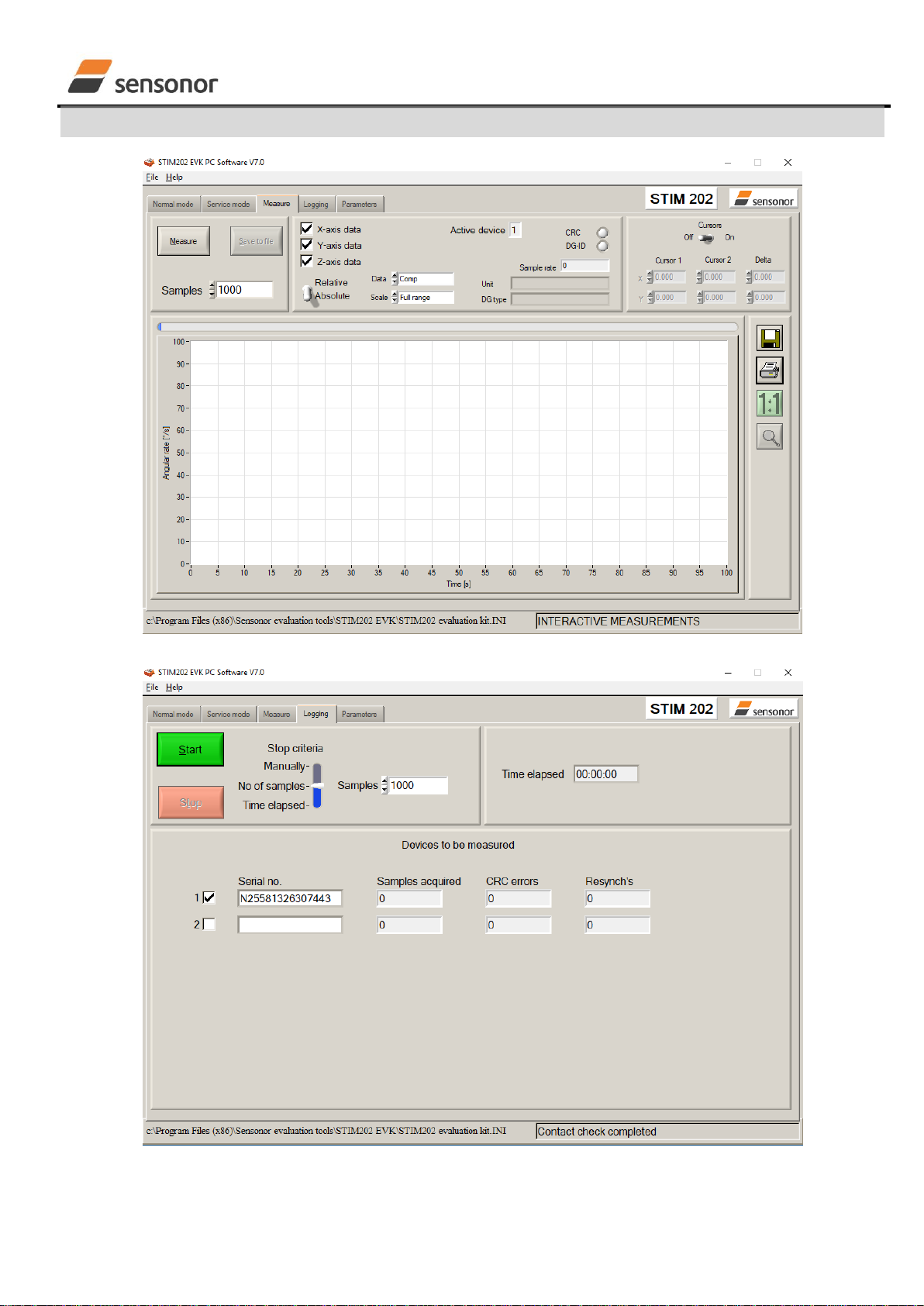Click the Active device field
This screenshot has height=1306, width=924.
tap(515, 230)
